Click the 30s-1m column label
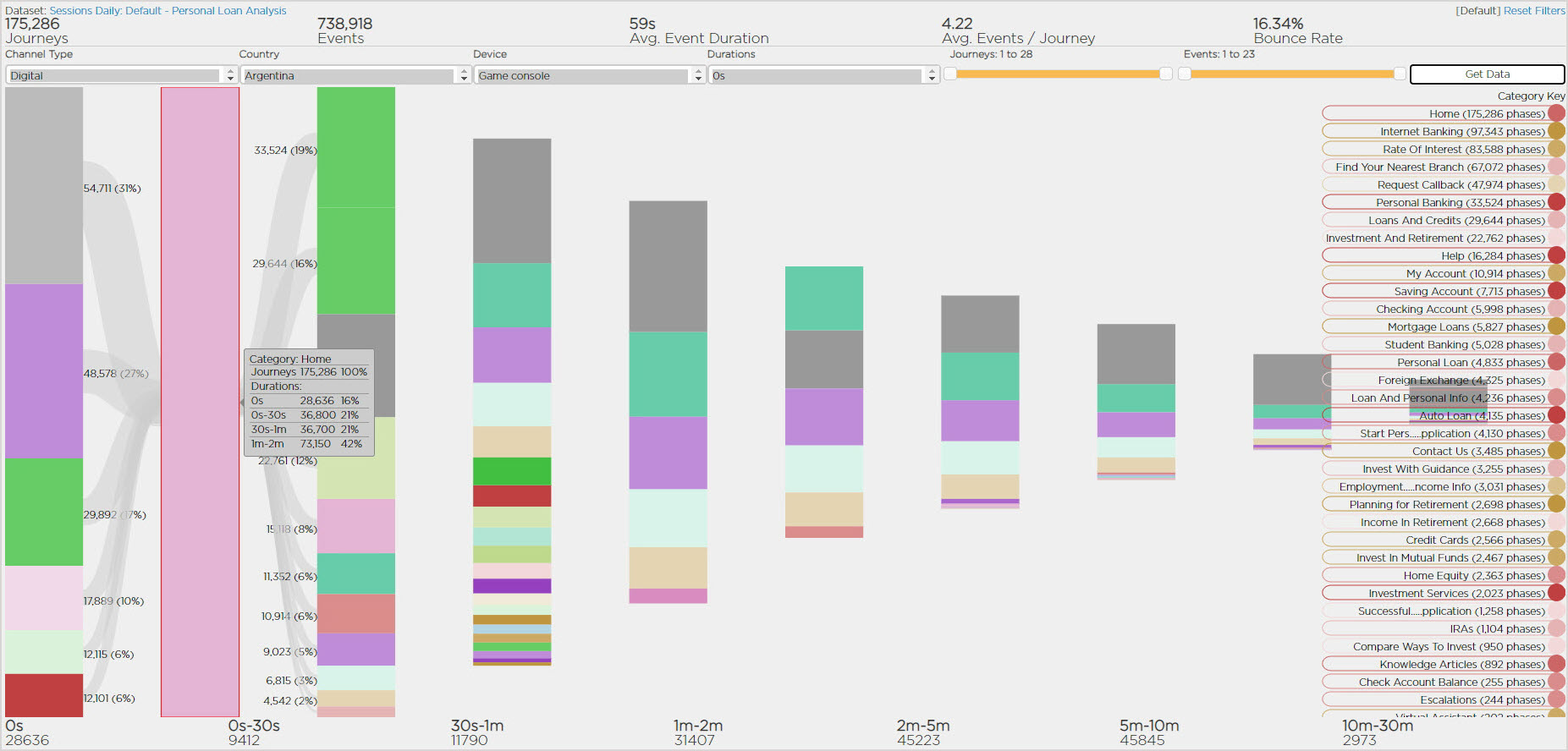 tap(477, 726)
